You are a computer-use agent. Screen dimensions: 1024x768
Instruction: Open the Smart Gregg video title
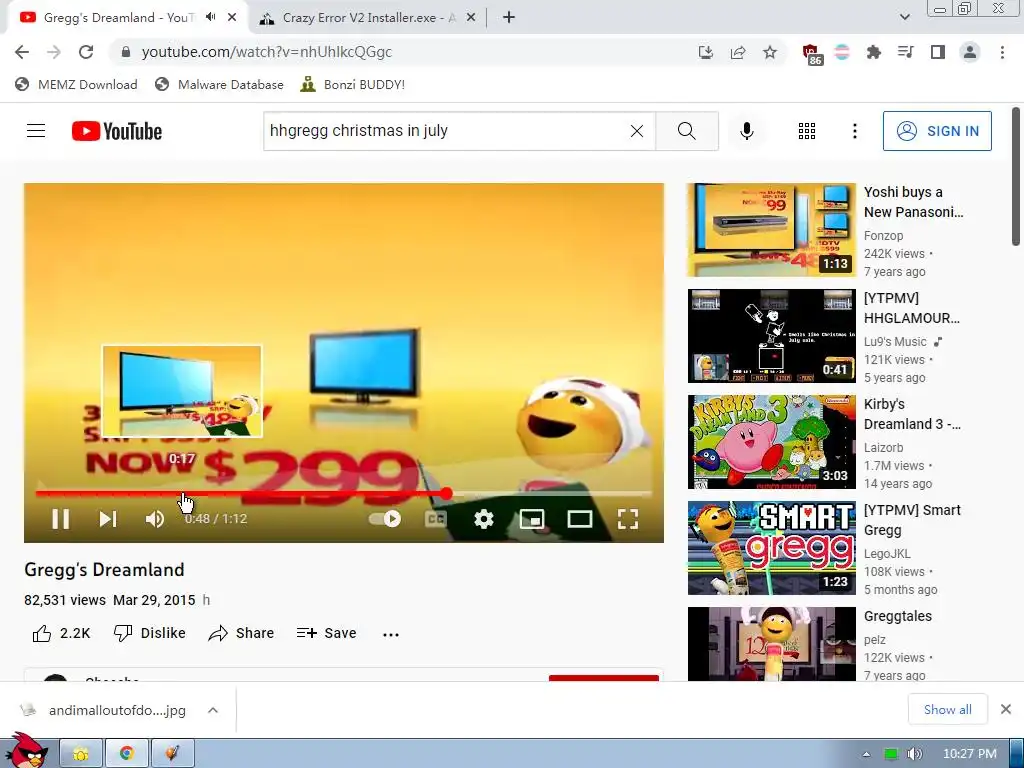[x=912, y=520]
